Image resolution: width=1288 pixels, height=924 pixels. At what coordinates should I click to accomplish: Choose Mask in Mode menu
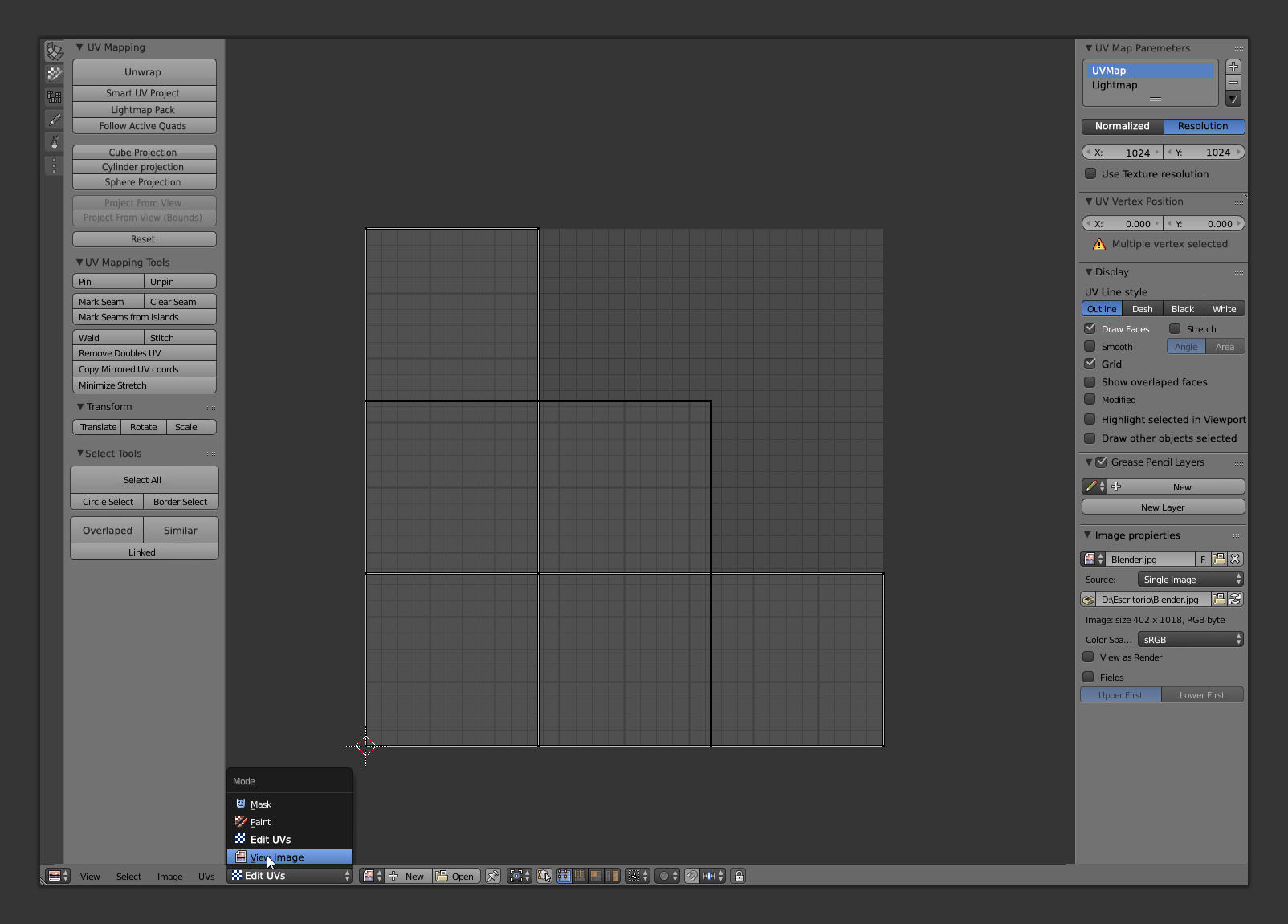[x=289, y=804]
